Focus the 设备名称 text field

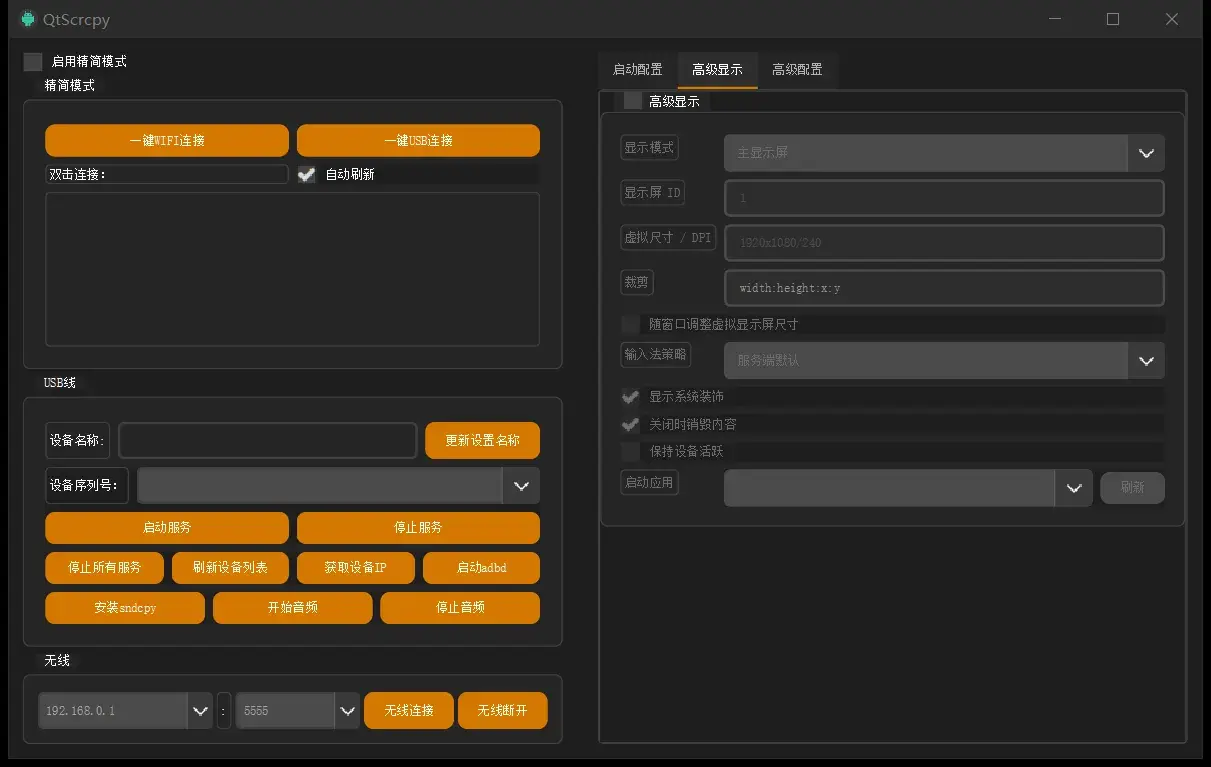click(x=268, y=441)
